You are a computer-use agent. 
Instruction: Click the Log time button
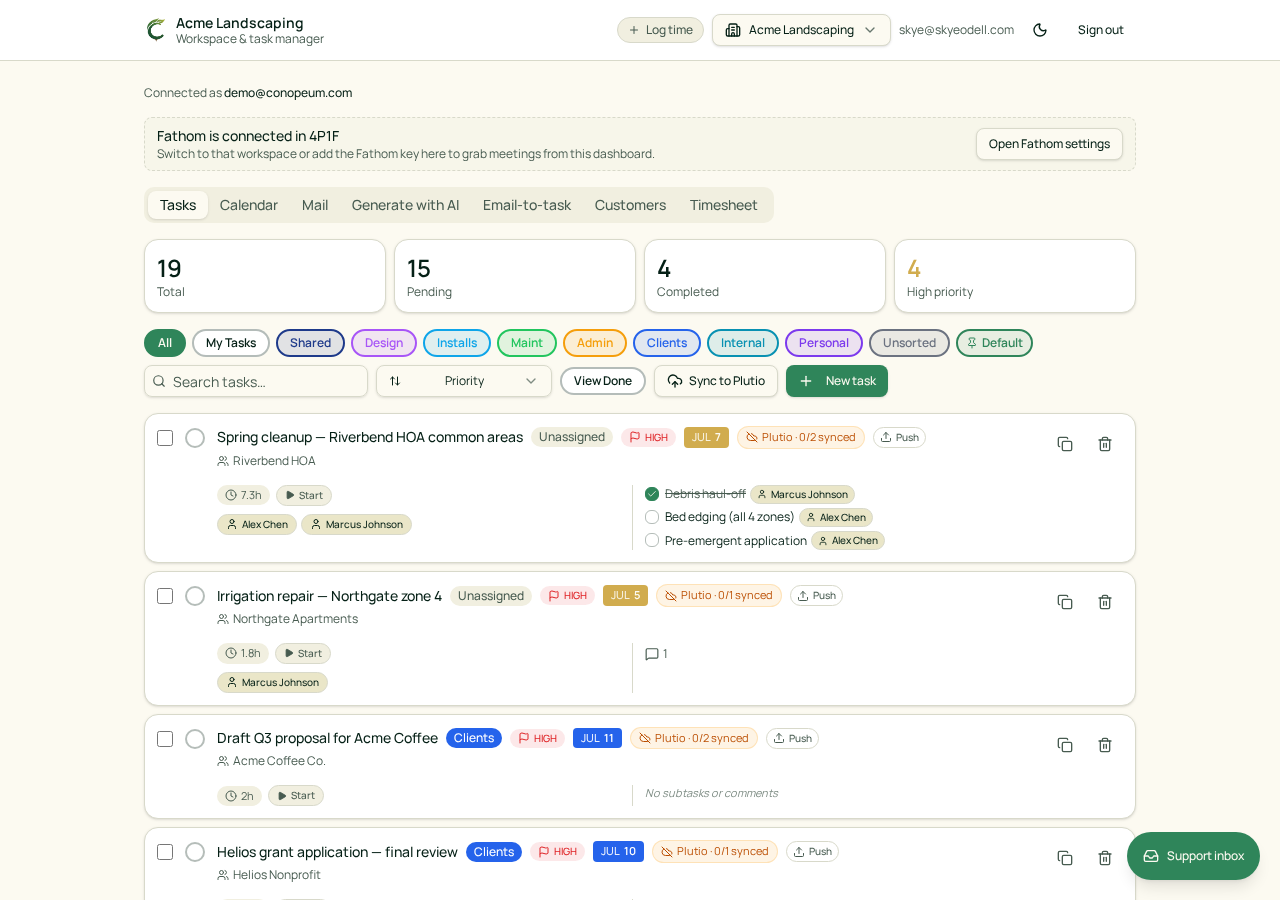pos(660,30)
